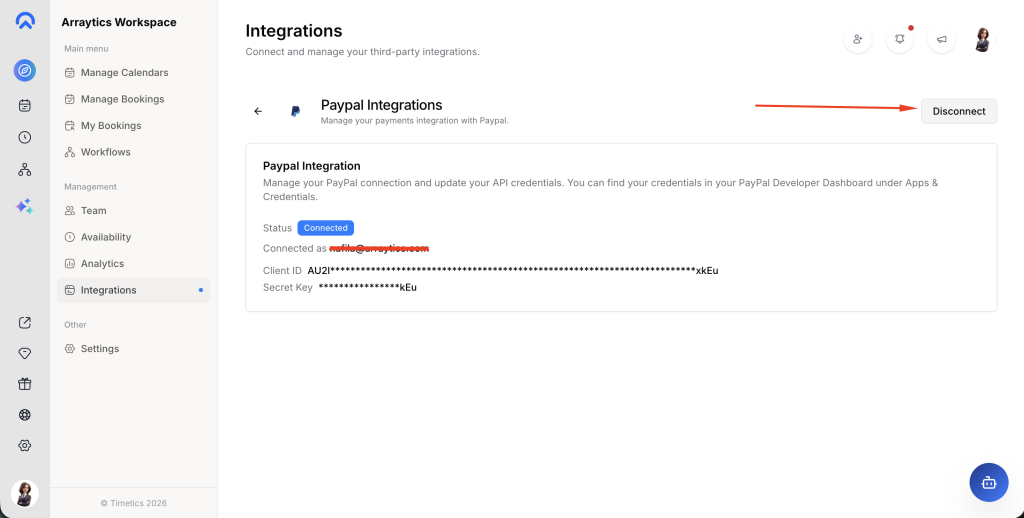Click the megaphone announcements icon
Image resolution: width=1024 pixels, height=518 pixels.
[x=940, y=39]
